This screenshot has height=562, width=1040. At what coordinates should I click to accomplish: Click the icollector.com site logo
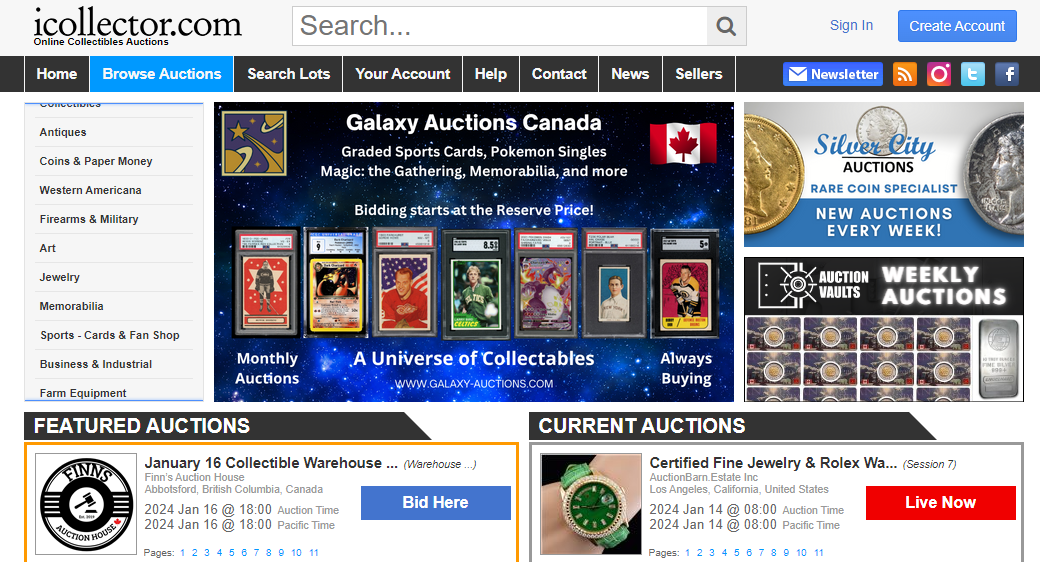138,27
